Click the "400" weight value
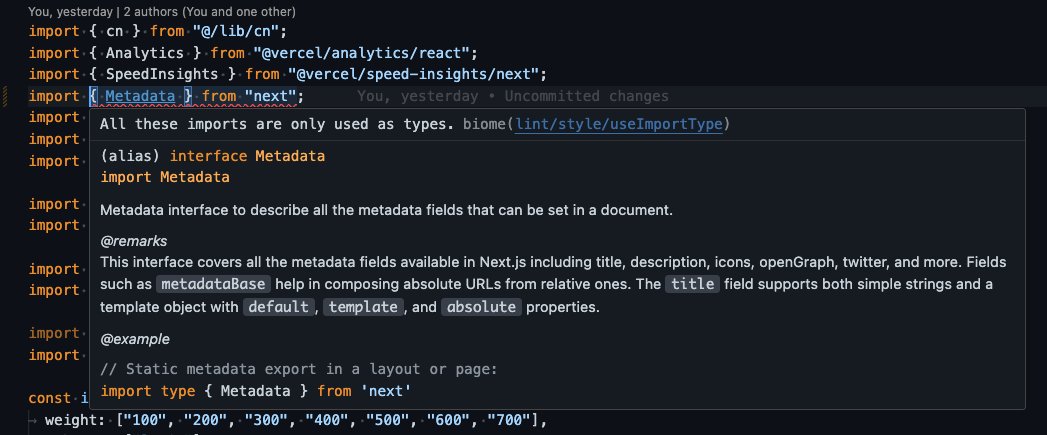This screenshot has height=435, width=1047. (x=327, y=421)
